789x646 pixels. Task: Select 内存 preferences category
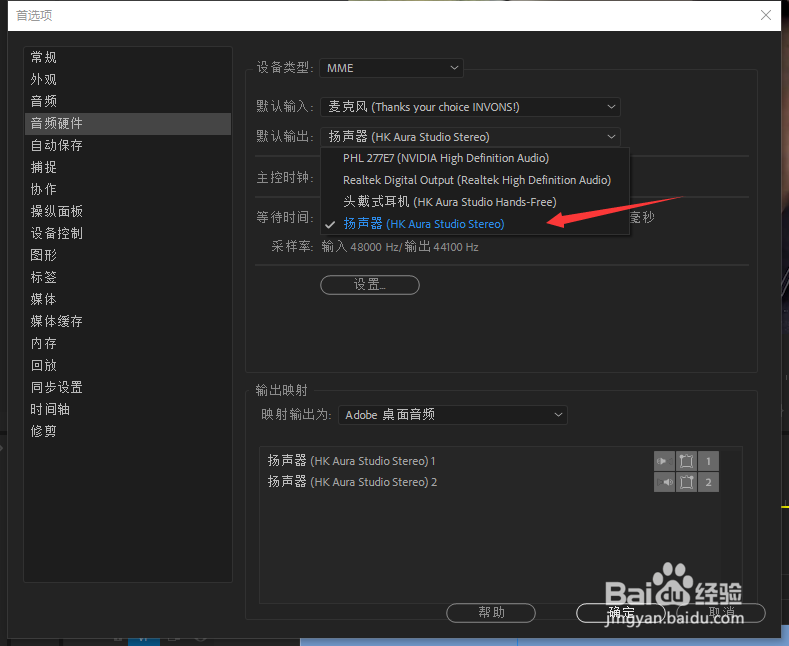(128, 343)
